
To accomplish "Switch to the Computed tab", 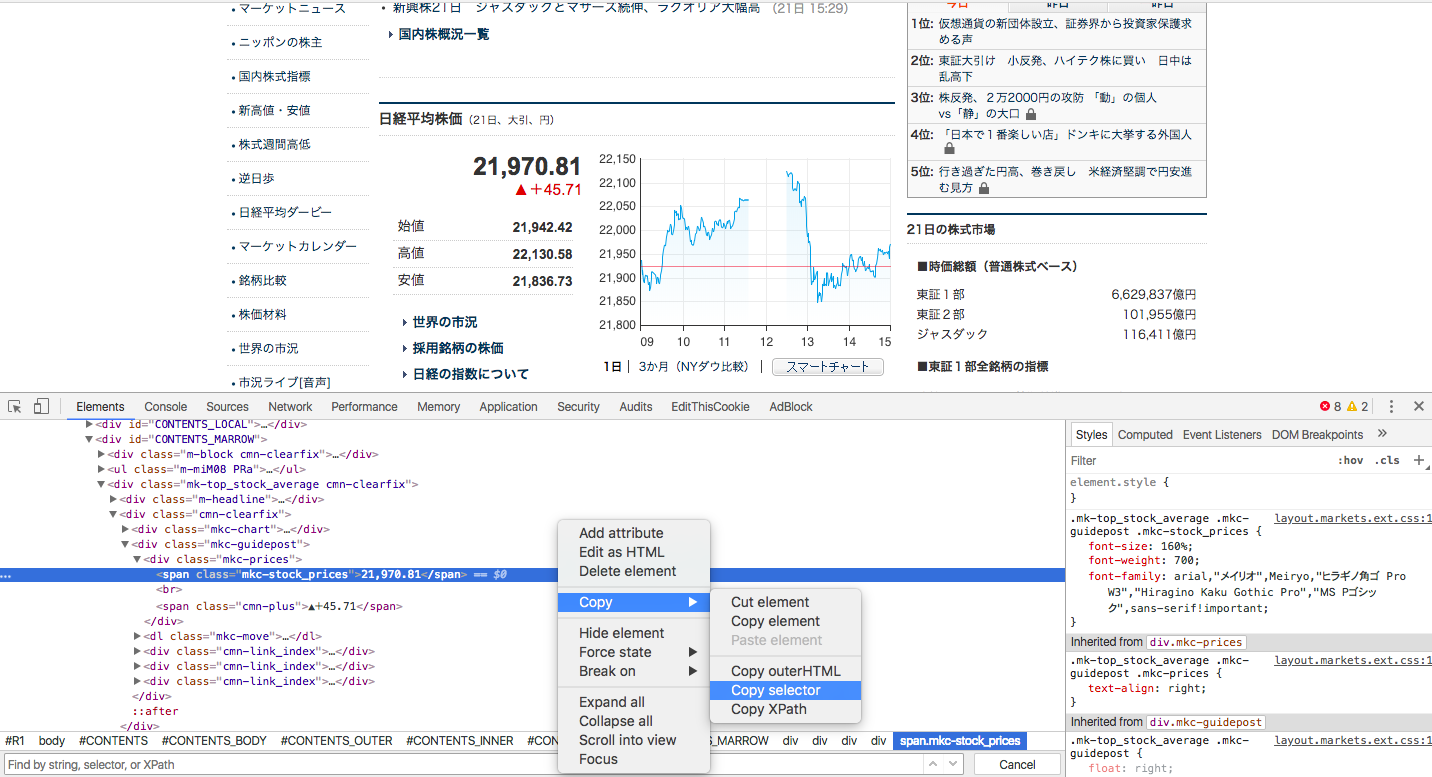I will pyautogui.click(x=1145, y=434).
